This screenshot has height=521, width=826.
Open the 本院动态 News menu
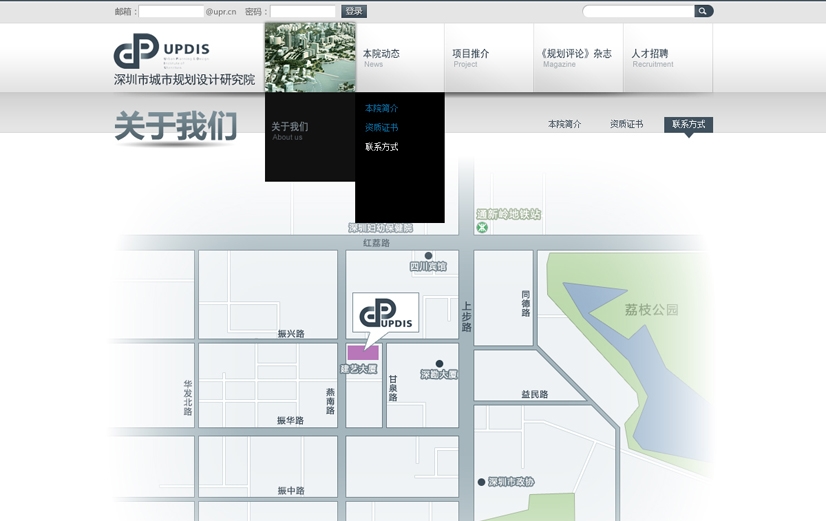point(381,57)
